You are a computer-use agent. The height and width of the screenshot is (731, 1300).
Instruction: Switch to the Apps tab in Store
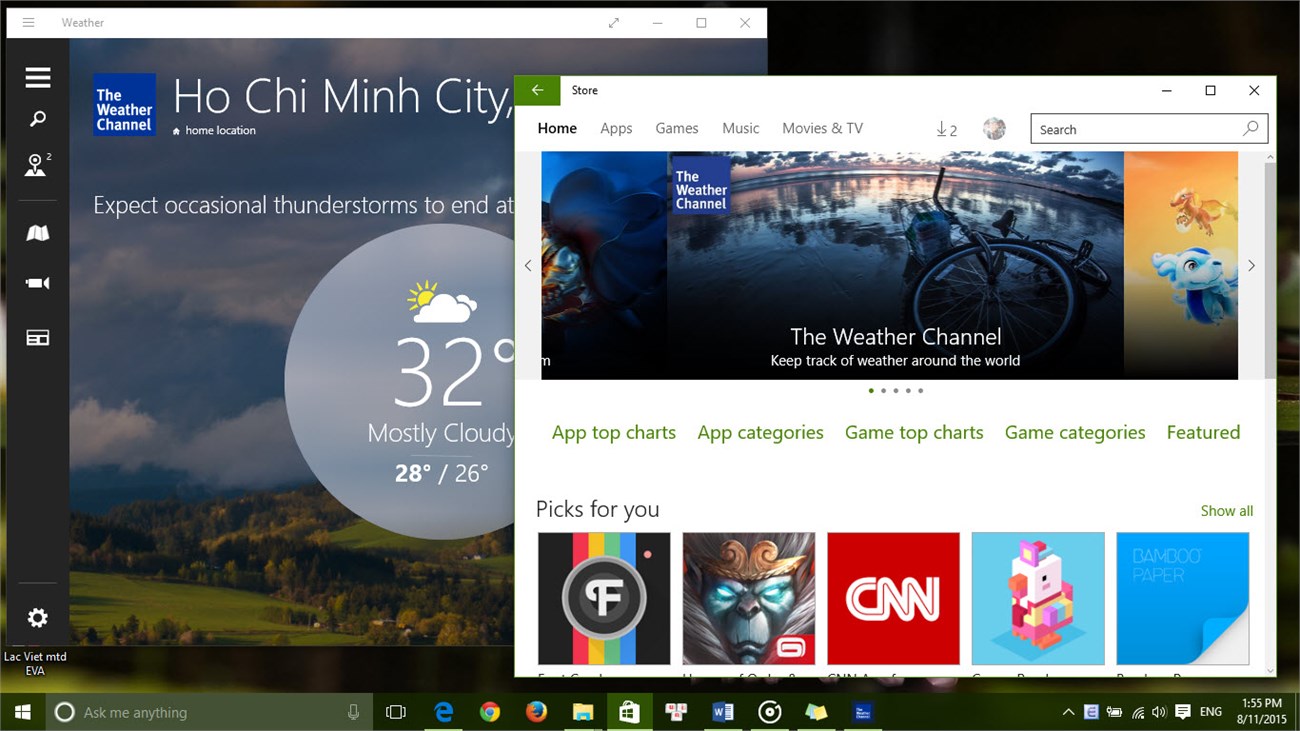[x=616, y=128]
